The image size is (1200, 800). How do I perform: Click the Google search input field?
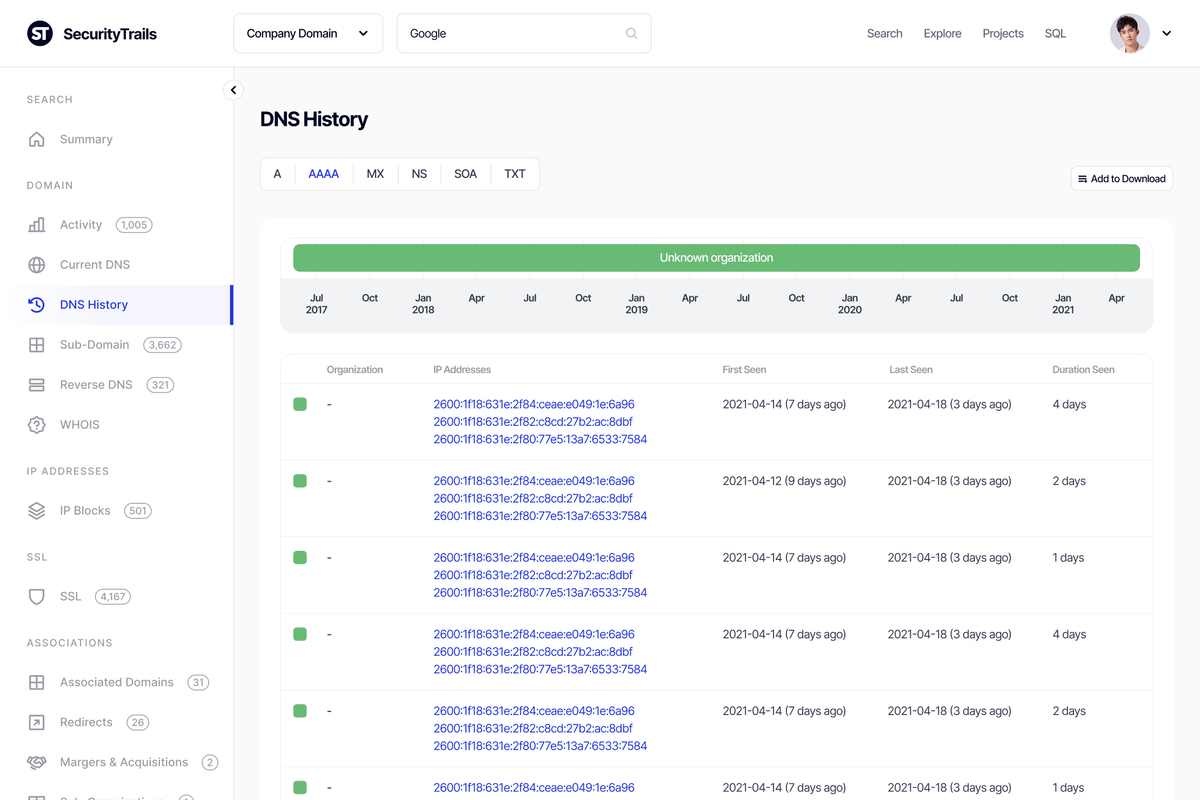point(524,34)
